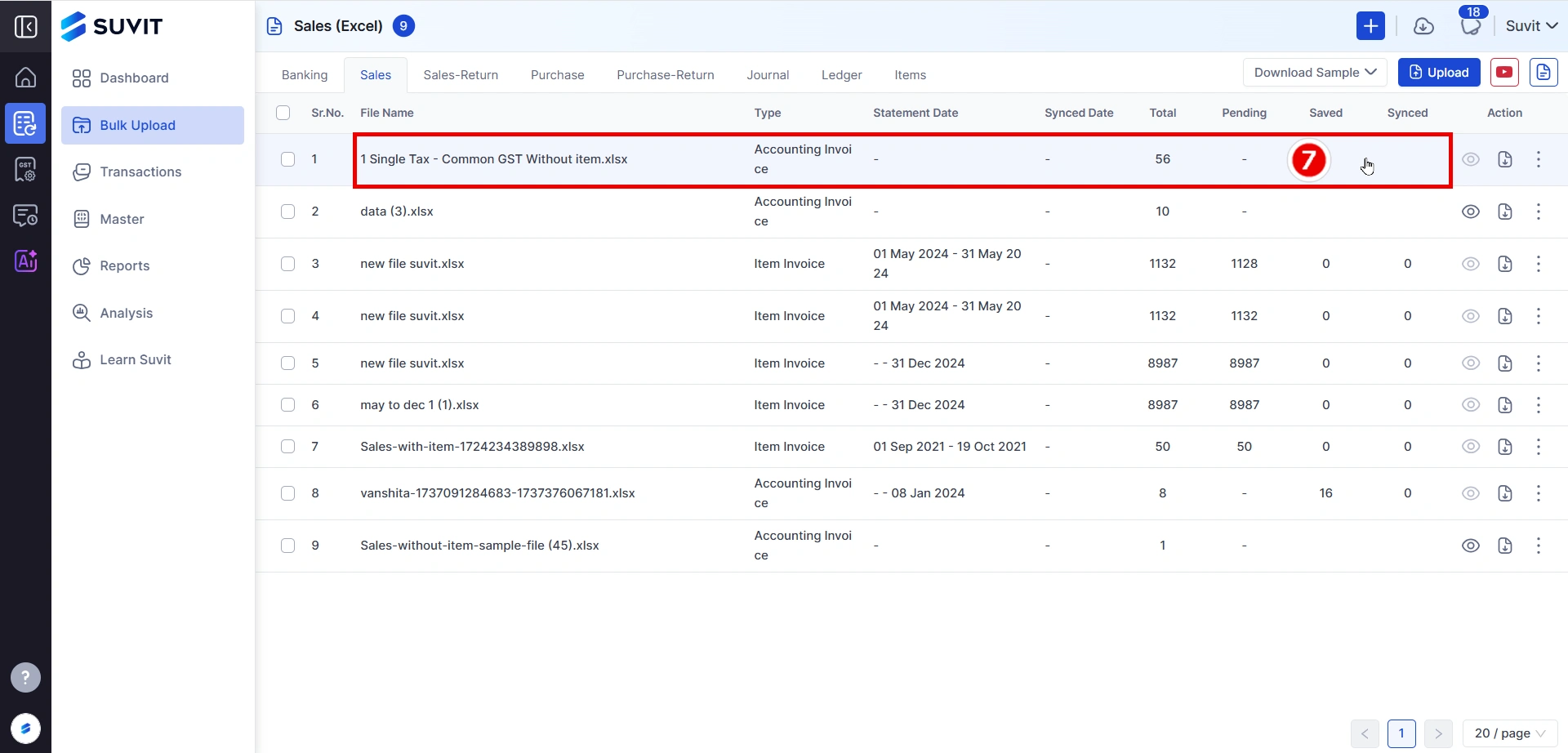The height and width of the screenshot is (753, 1568).
Task: Tick the select-all checkbox in table header
Action: point(283,113)
